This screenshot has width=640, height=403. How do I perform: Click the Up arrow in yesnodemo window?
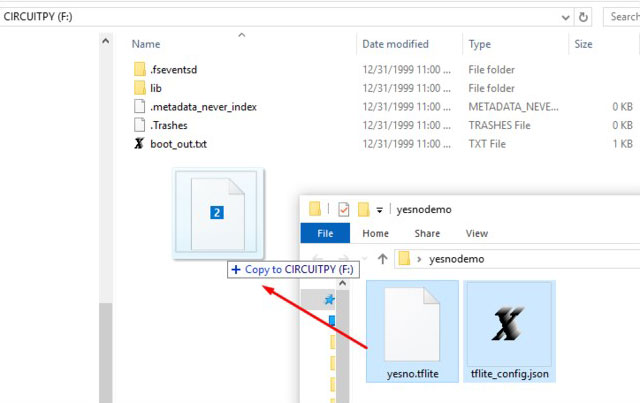[x=382, y=259]
